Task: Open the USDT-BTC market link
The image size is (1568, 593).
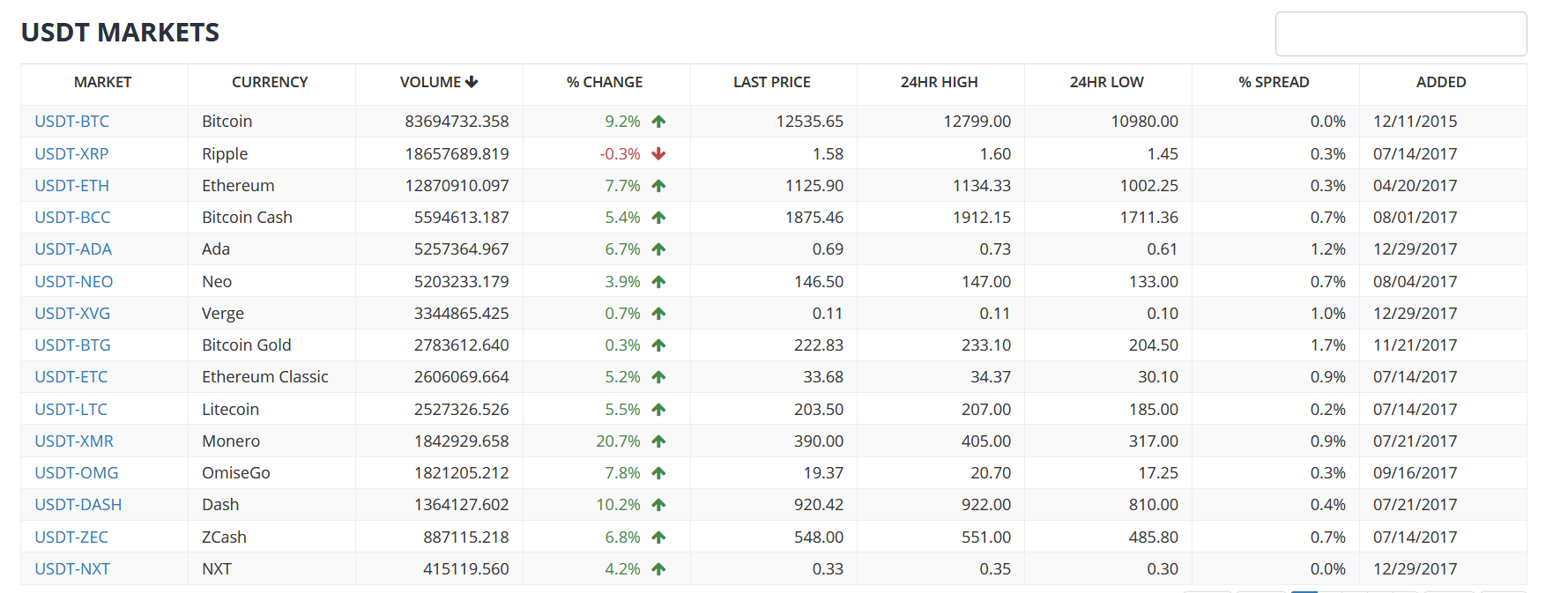Action: point(72,122)
